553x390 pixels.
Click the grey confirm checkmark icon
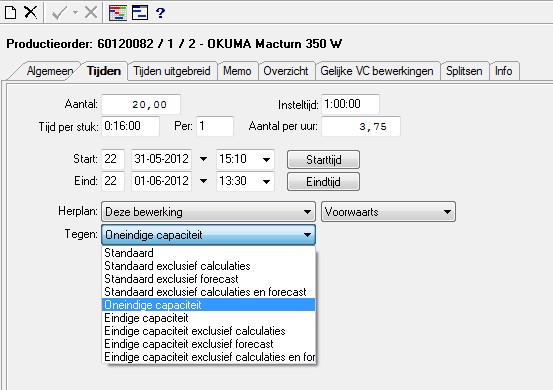coord(59,13)
